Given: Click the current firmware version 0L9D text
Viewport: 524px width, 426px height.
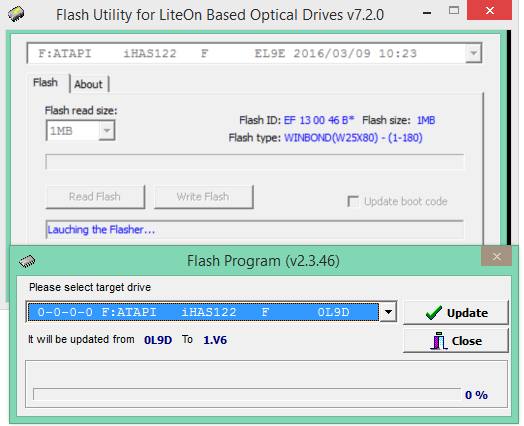Looking at the screenshot, I should coord(158,340).
